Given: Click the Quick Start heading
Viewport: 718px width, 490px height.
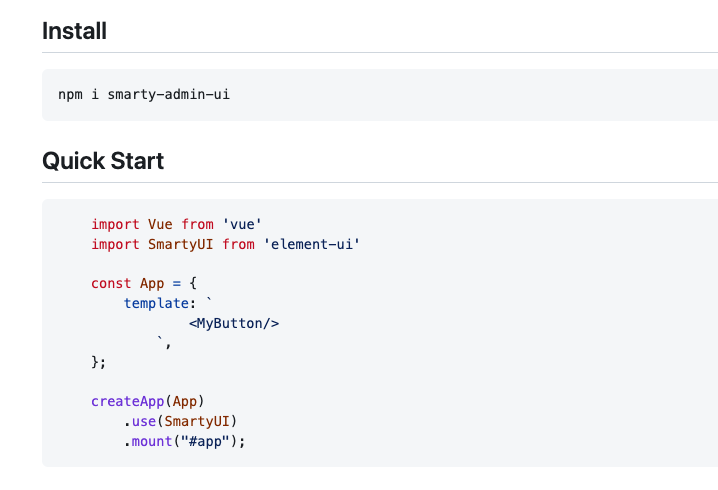Looking at the screenshot, I should click(103, 160).
